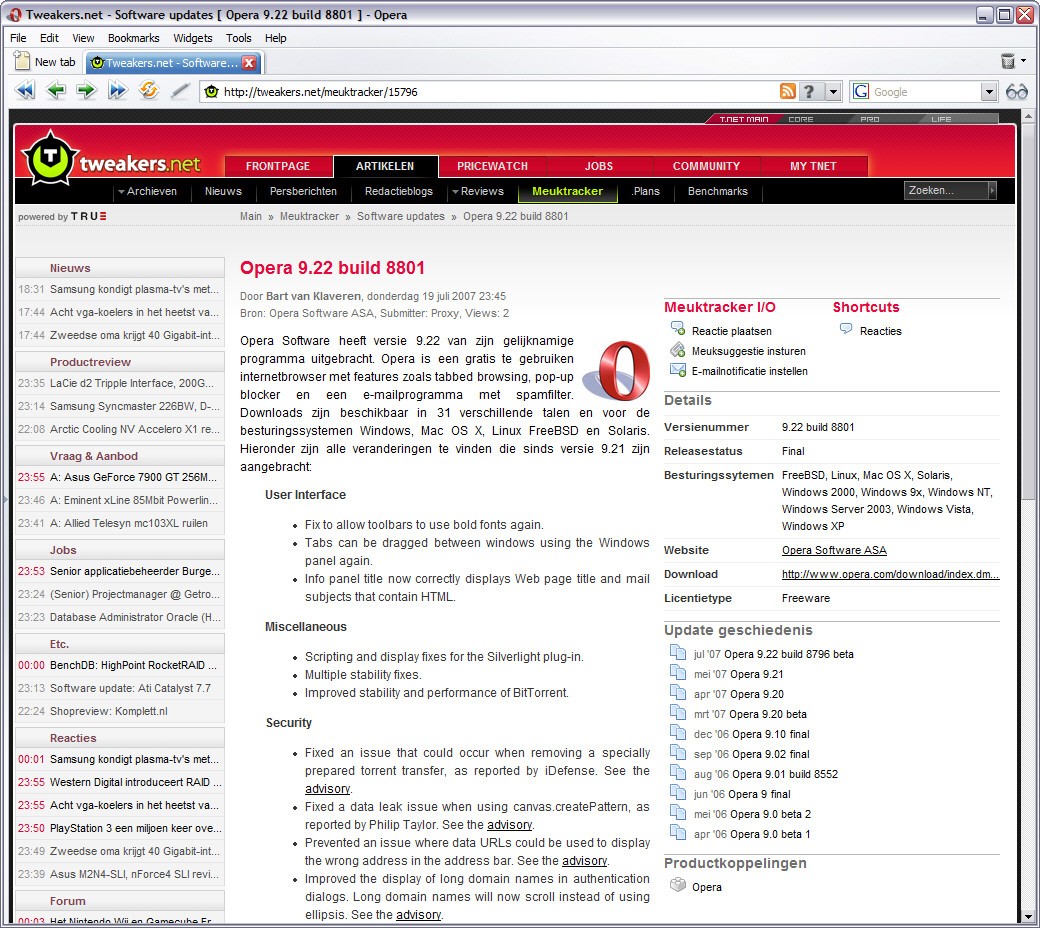Reload the page with the orange Reload icon
The height and width of the screenshot is (928, 1040).
[x=149, y=90]
